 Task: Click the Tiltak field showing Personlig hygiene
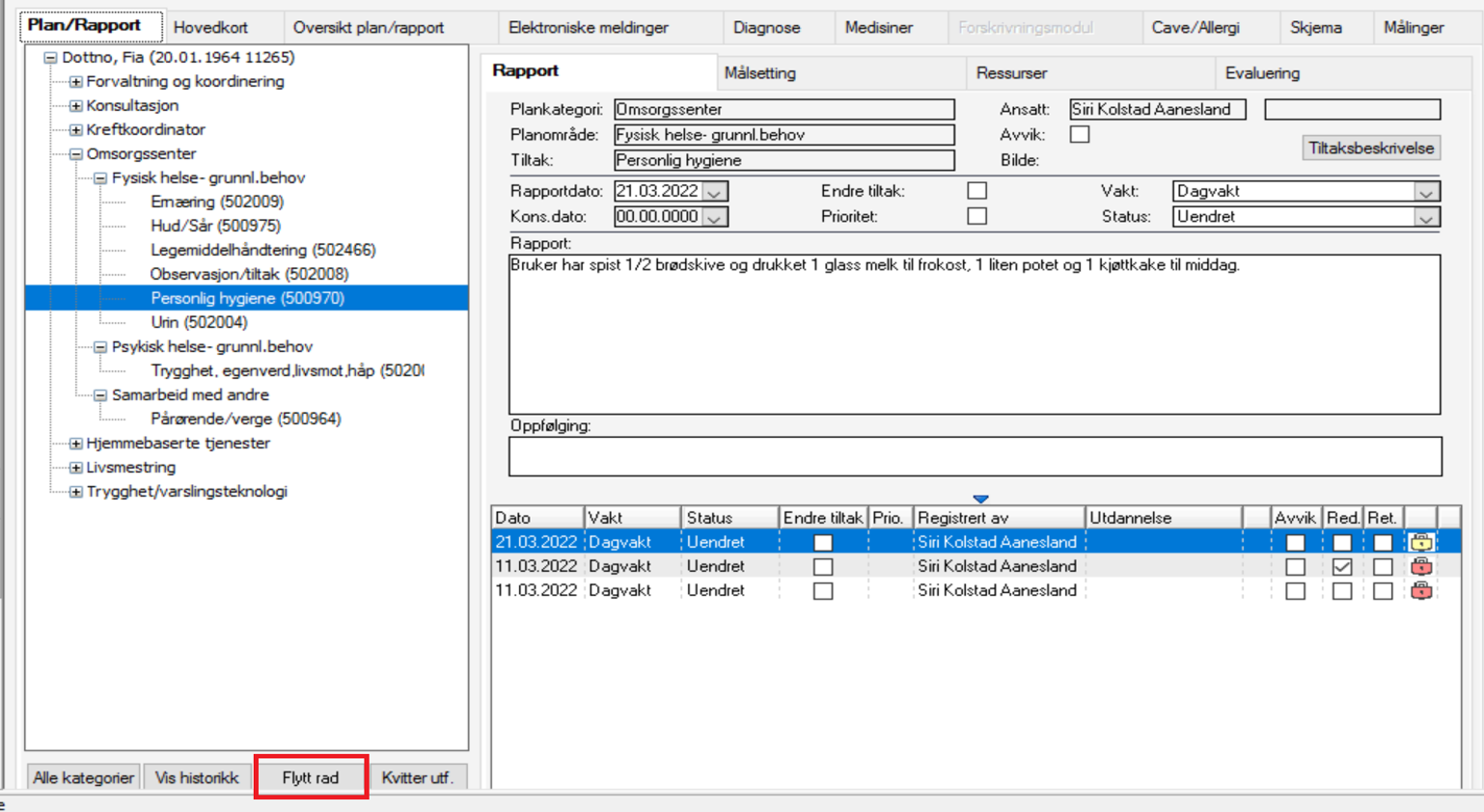783,160
